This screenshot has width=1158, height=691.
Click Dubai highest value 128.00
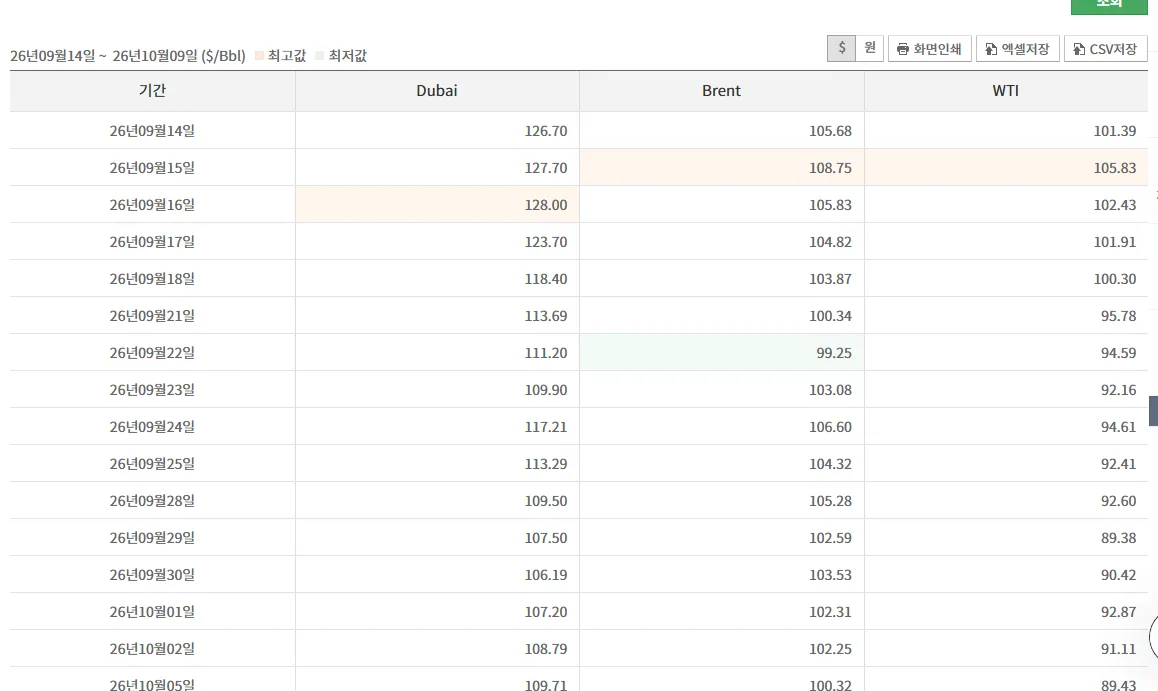coord(546,204)
